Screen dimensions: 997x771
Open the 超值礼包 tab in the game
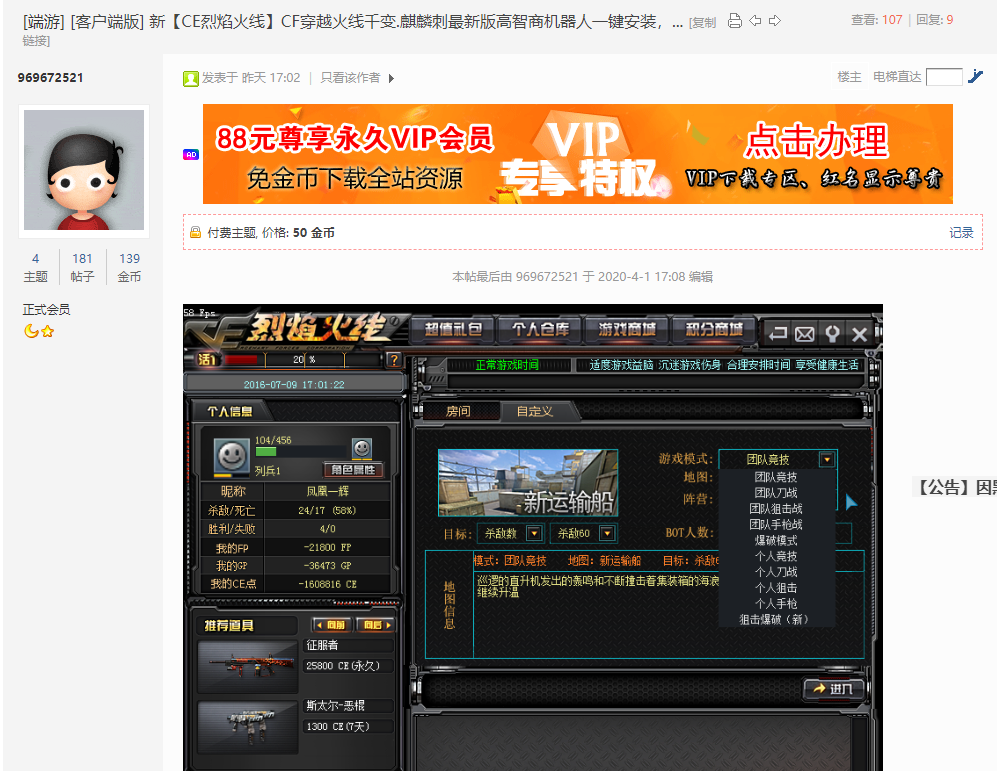(x=452, y=329)
